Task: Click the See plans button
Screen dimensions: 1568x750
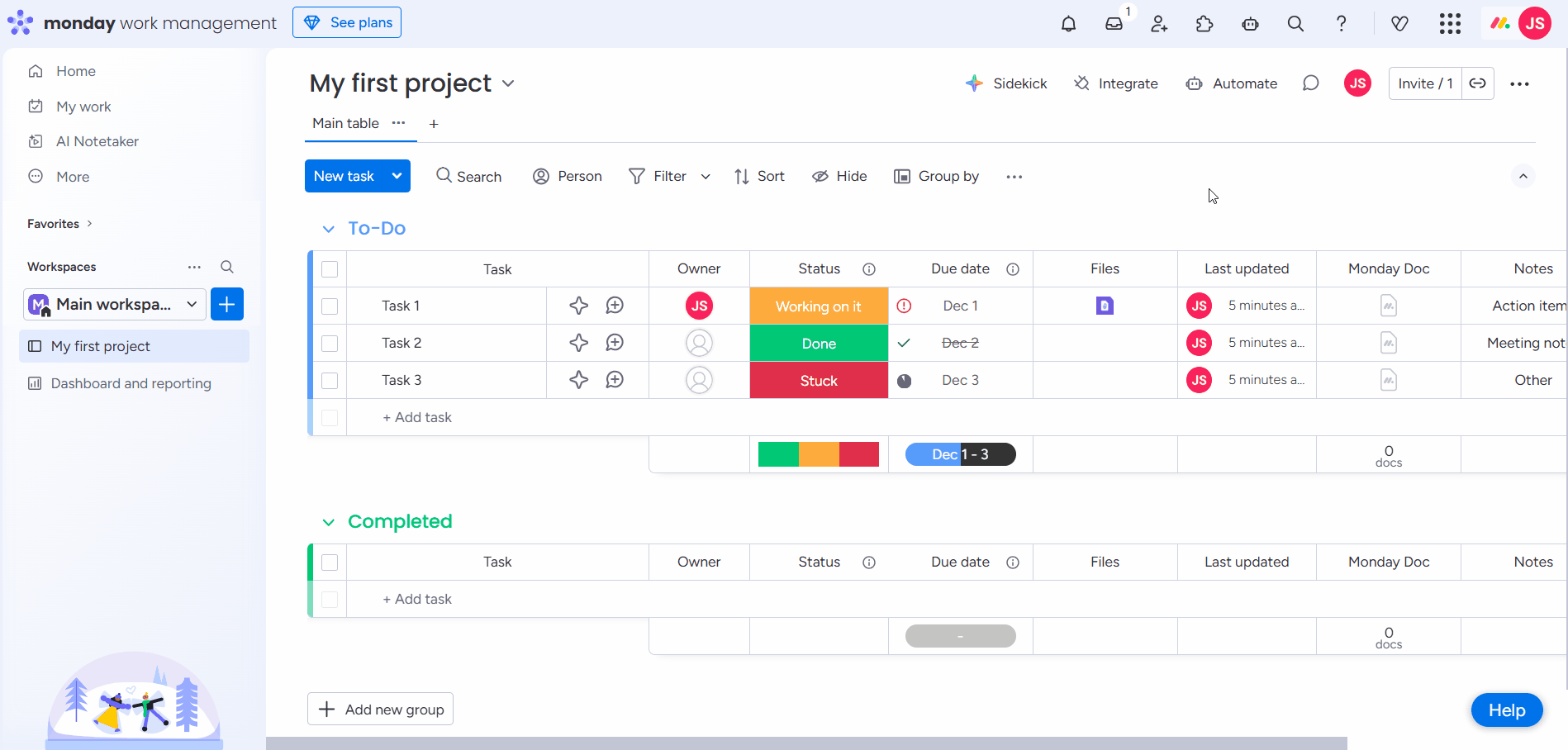Action: (347, 22)
